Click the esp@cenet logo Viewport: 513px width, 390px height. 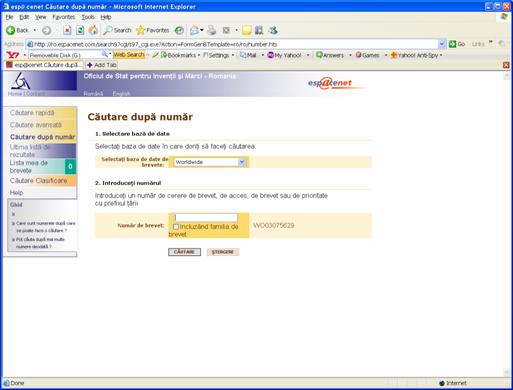point(330,83)
